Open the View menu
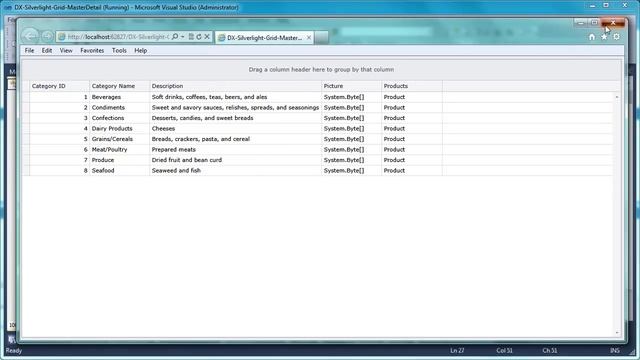Screen dimensions: 640x360 66,51
